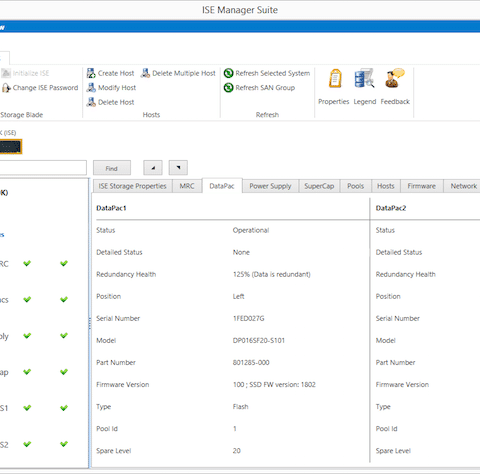Click the DataPac2 heading

tap(391, 208)
